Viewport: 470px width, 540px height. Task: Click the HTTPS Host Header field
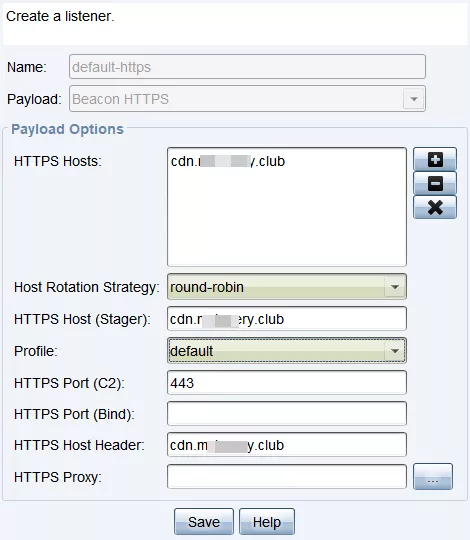click(287, 445)
